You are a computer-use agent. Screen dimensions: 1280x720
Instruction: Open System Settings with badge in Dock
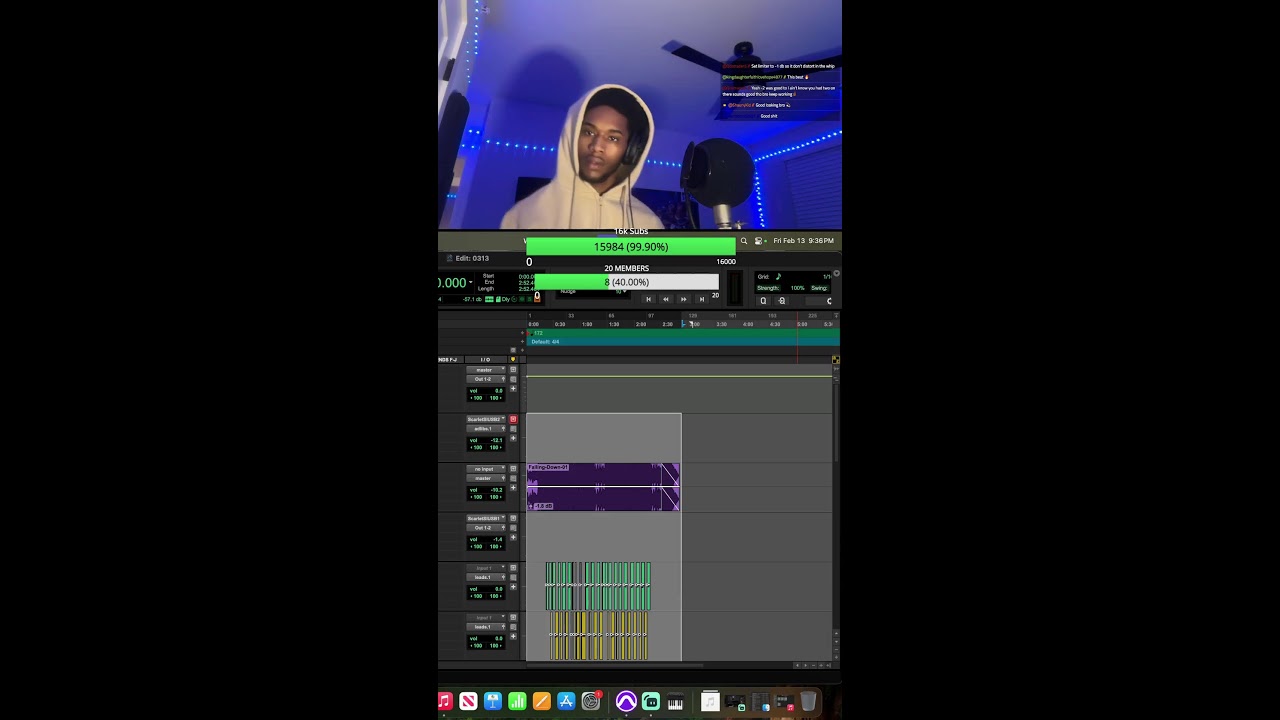click(x=591, y=702)
